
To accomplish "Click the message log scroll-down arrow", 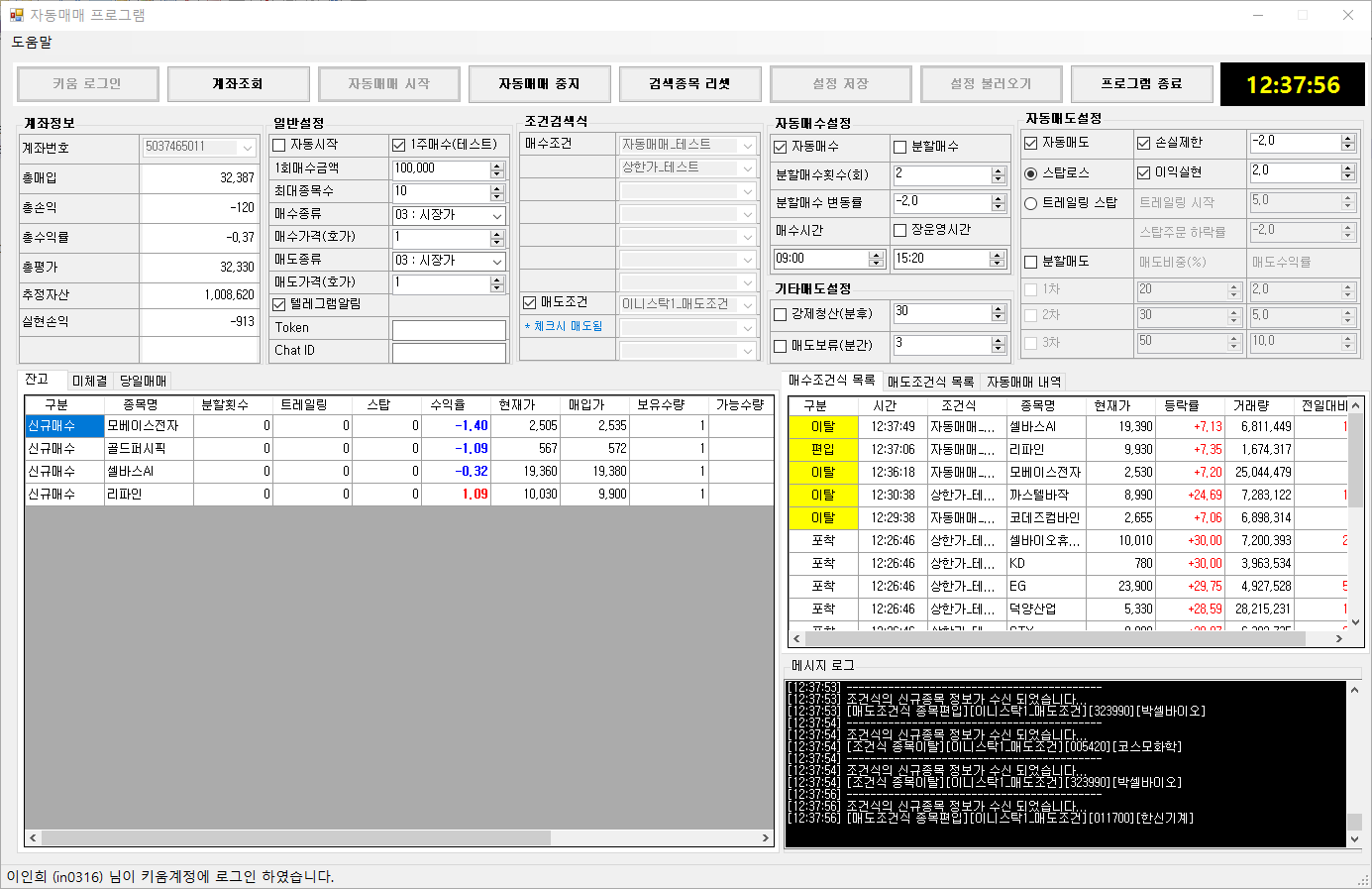I will pos(1355,839).
